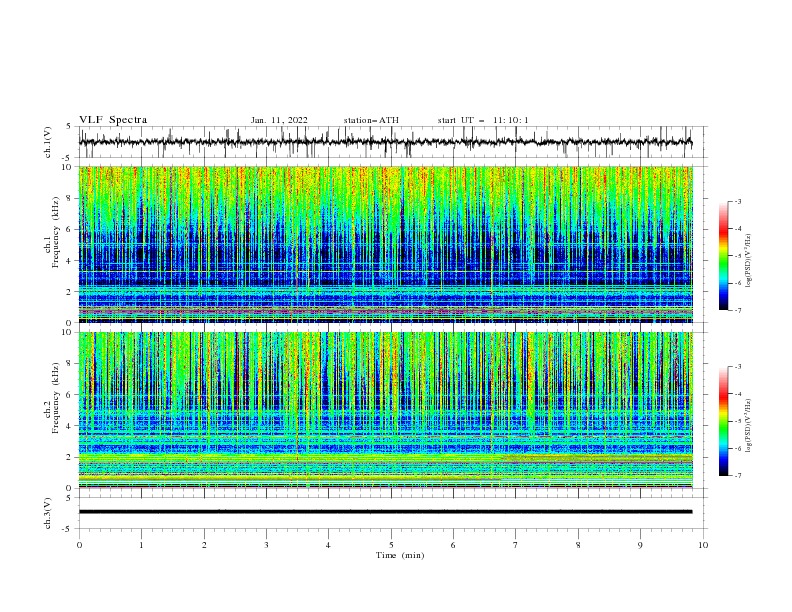Image resolution: width=792 pixels, height=612 pixels.
Task: Click the '-5' tick on ch.2 colorbar
Action: click(x=737, y=421)
